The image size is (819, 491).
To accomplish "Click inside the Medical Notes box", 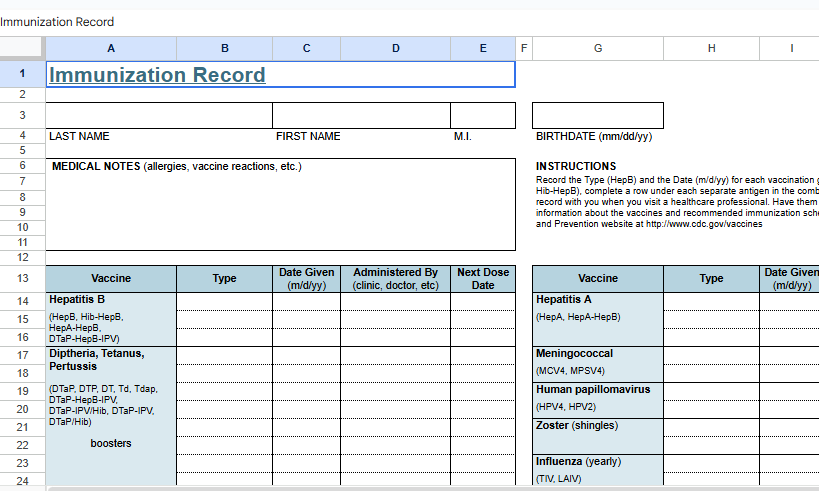I will point(280,210).
